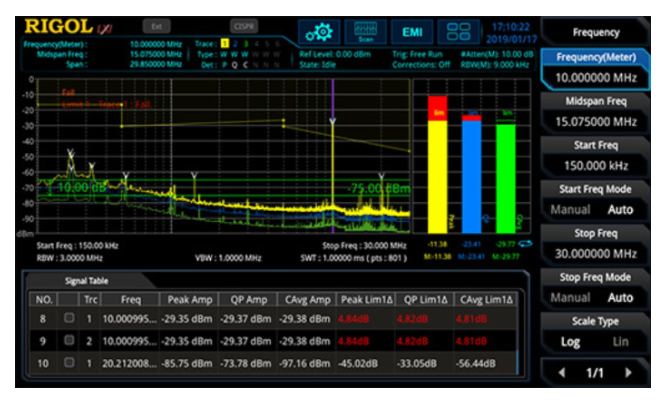Click the RBW 3.0000 MHz readout
Screen dimensions: 657x403
point(70,258)
